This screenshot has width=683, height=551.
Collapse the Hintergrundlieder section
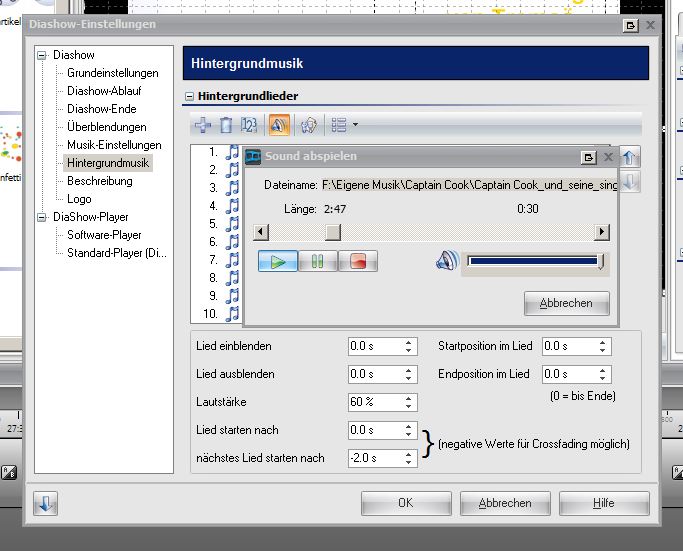click(x=189, y=96)
